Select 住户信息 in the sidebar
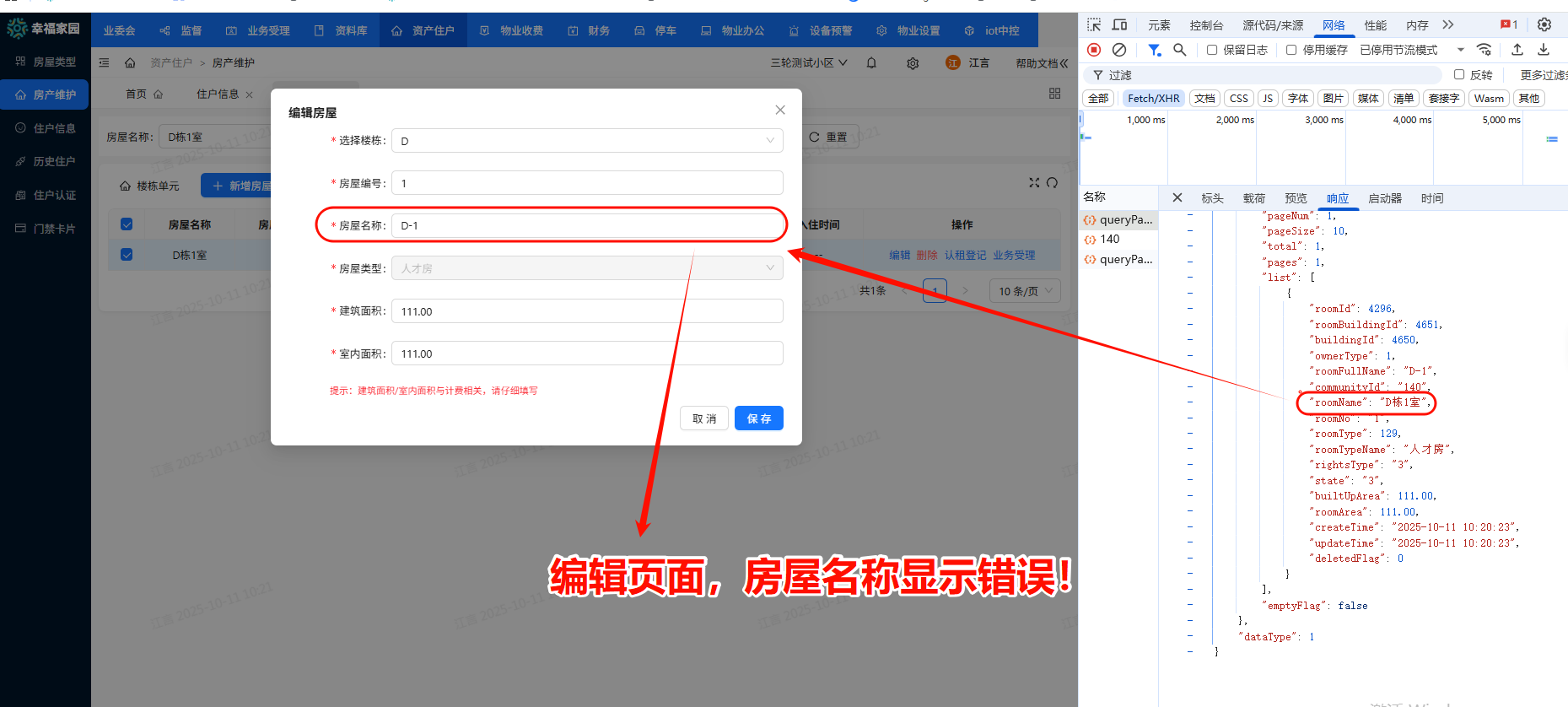This screenshot has width=1568, height=707. [x=46, y=128]
